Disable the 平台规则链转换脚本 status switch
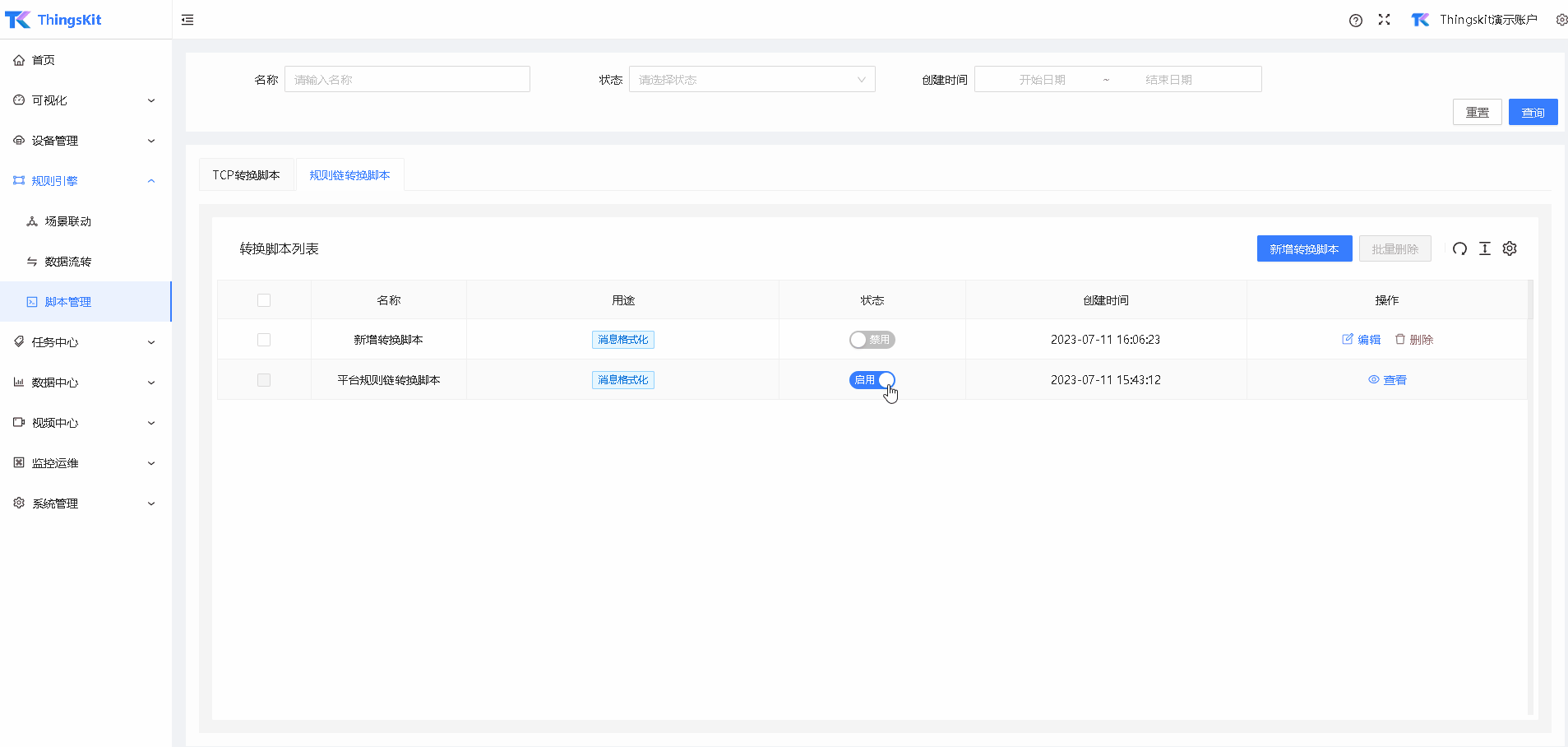This screenshot has height=747, width=1568. click(872, 380)
